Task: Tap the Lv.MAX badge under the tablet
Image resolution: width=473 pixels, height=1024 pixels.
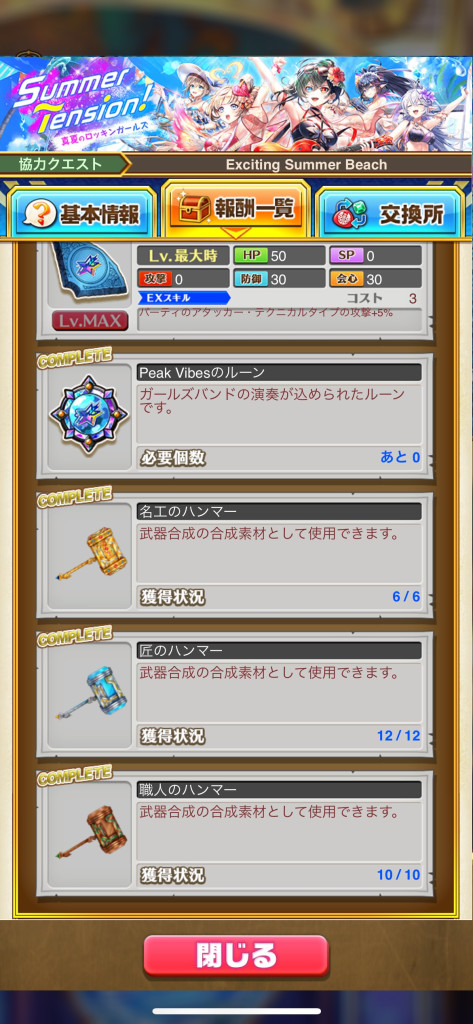Action: tap(90, 321)
